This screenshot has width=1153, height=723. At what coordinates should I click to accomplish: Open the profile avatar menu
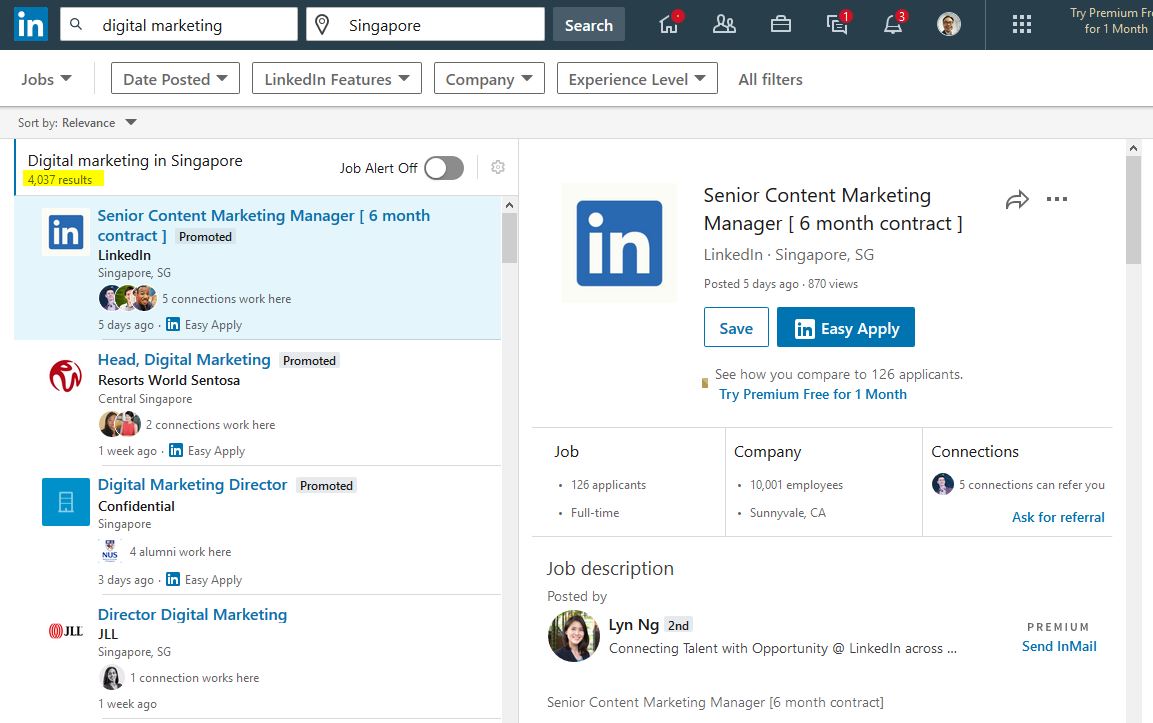click(949, 24)
